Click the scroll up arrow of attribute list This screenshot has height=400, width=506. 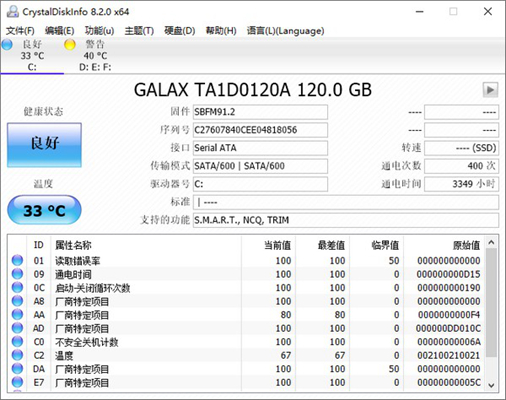[x=491, y=242]
